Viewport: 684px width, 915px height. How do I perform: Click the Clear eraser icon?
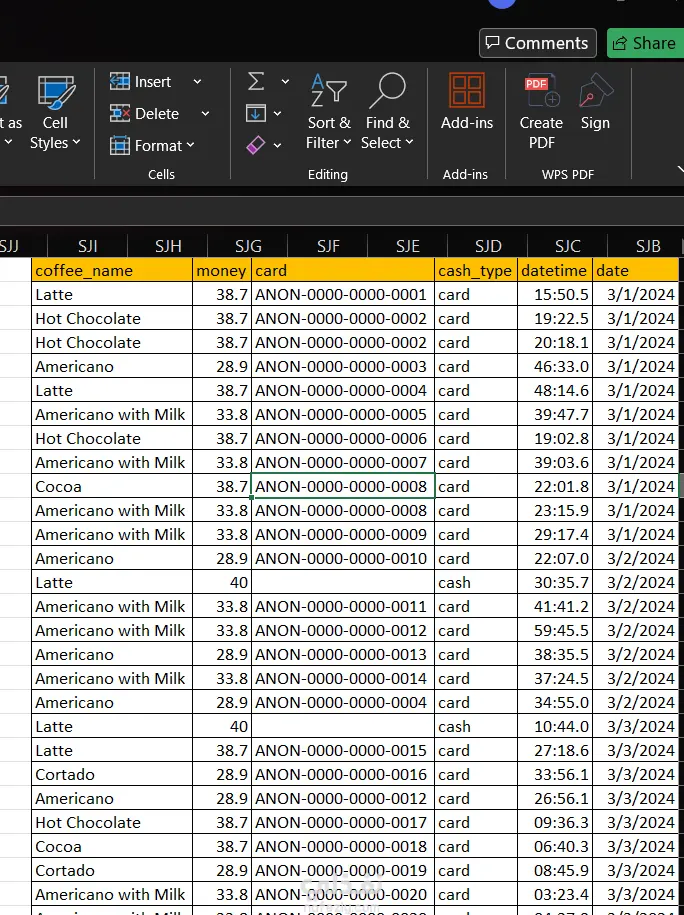click(x=256, y=145)
